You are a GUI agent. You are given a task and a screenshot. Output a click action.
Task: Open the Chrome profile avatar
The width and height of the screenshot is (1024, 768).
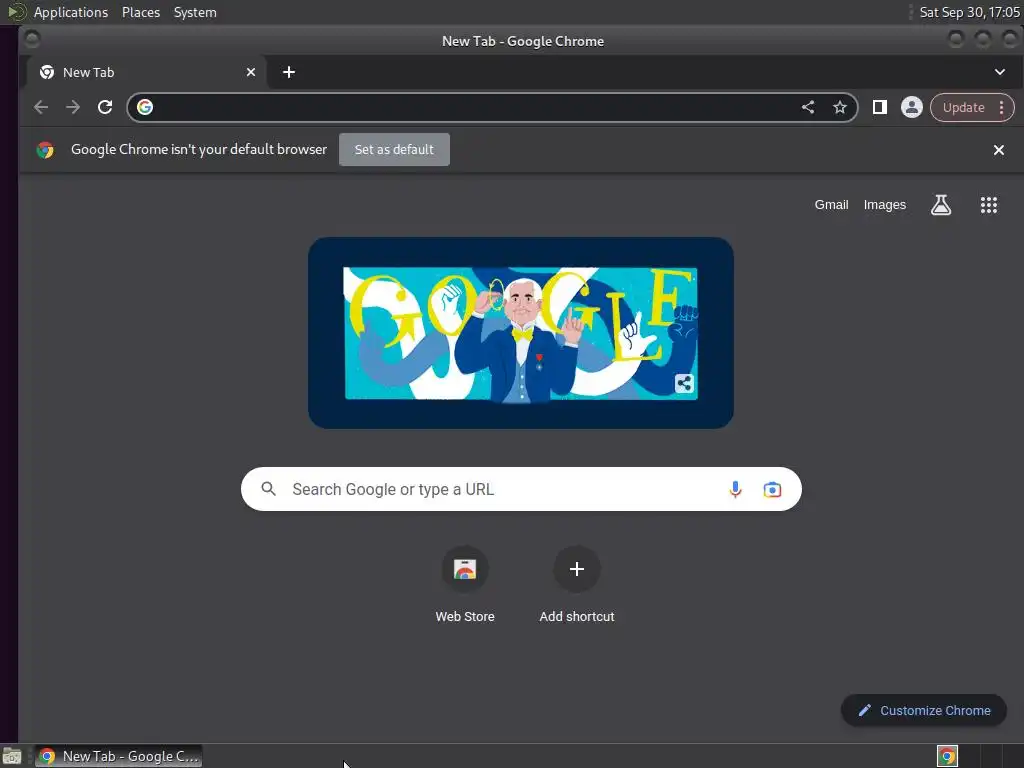point(912,107)
